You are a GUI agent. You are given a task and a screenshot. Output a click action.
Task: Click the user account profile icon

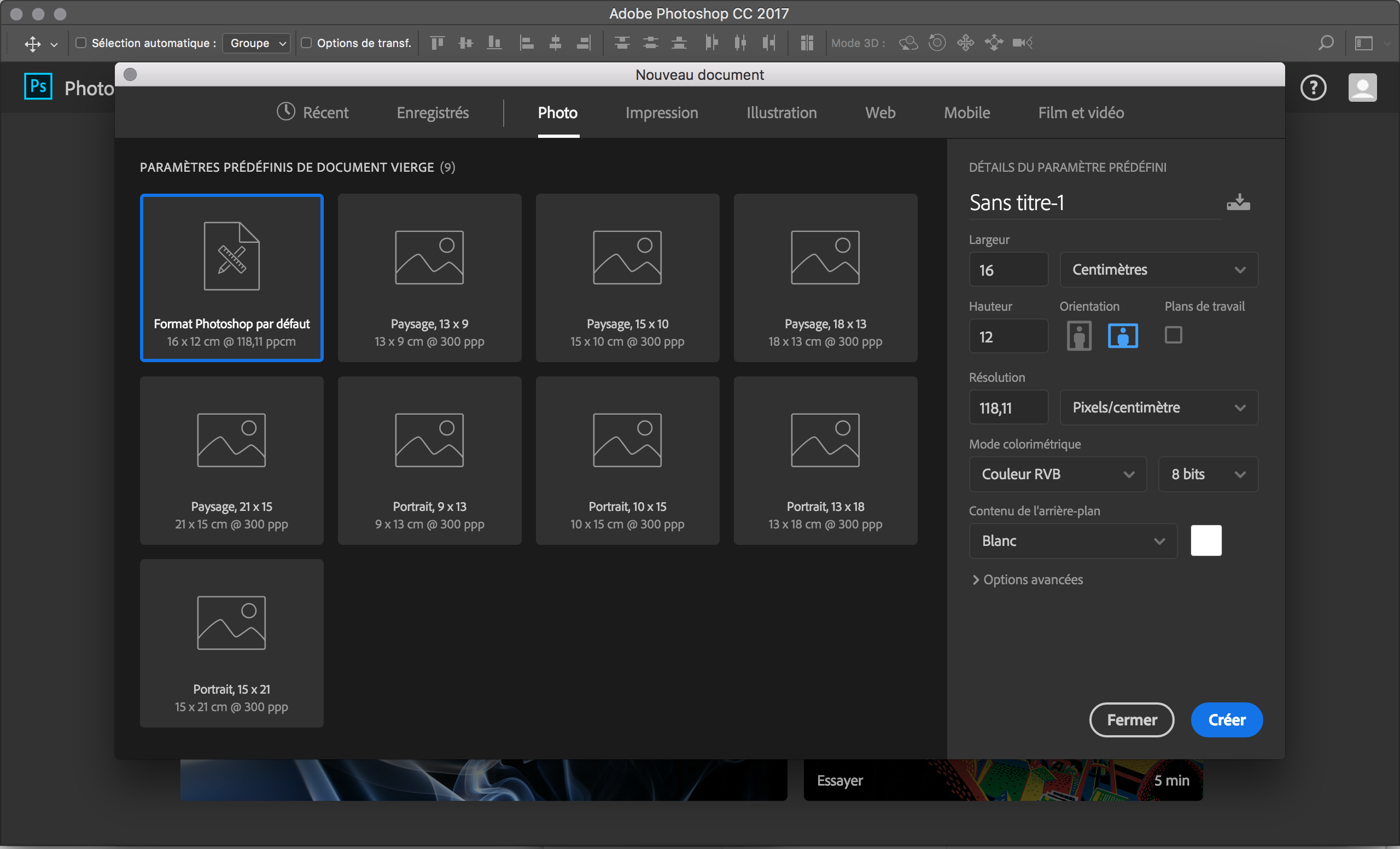(1362, 88)
